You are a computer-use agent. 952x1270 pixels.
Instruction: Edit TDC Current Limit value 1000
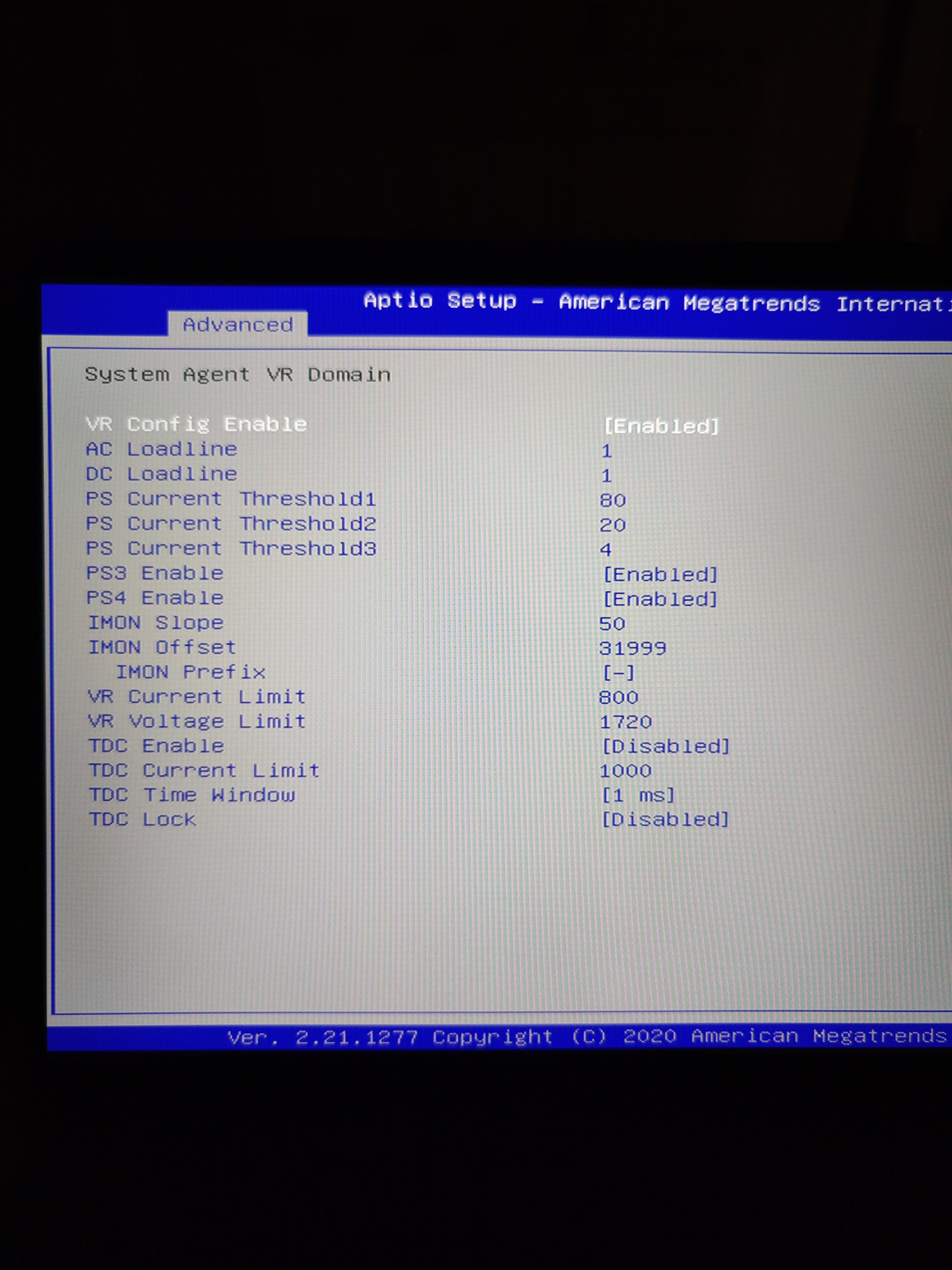pyautogui.click(x=625, y=771)
